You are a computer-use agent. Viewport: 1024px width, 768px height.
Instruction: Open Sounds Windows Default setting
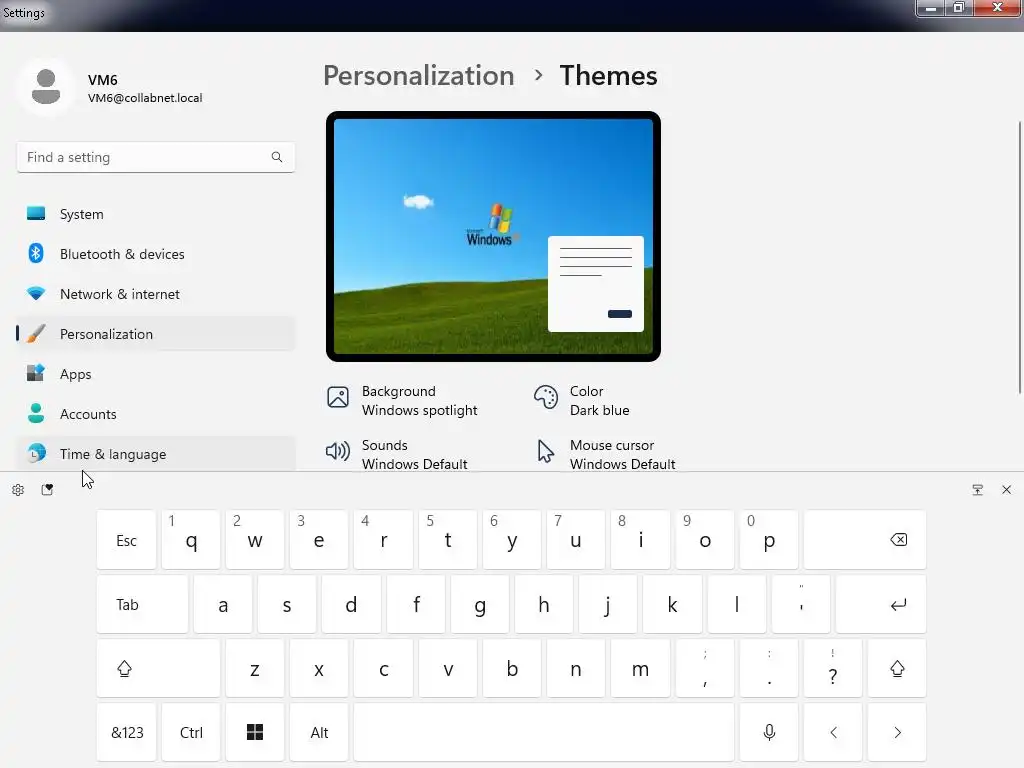pos(397,455)
